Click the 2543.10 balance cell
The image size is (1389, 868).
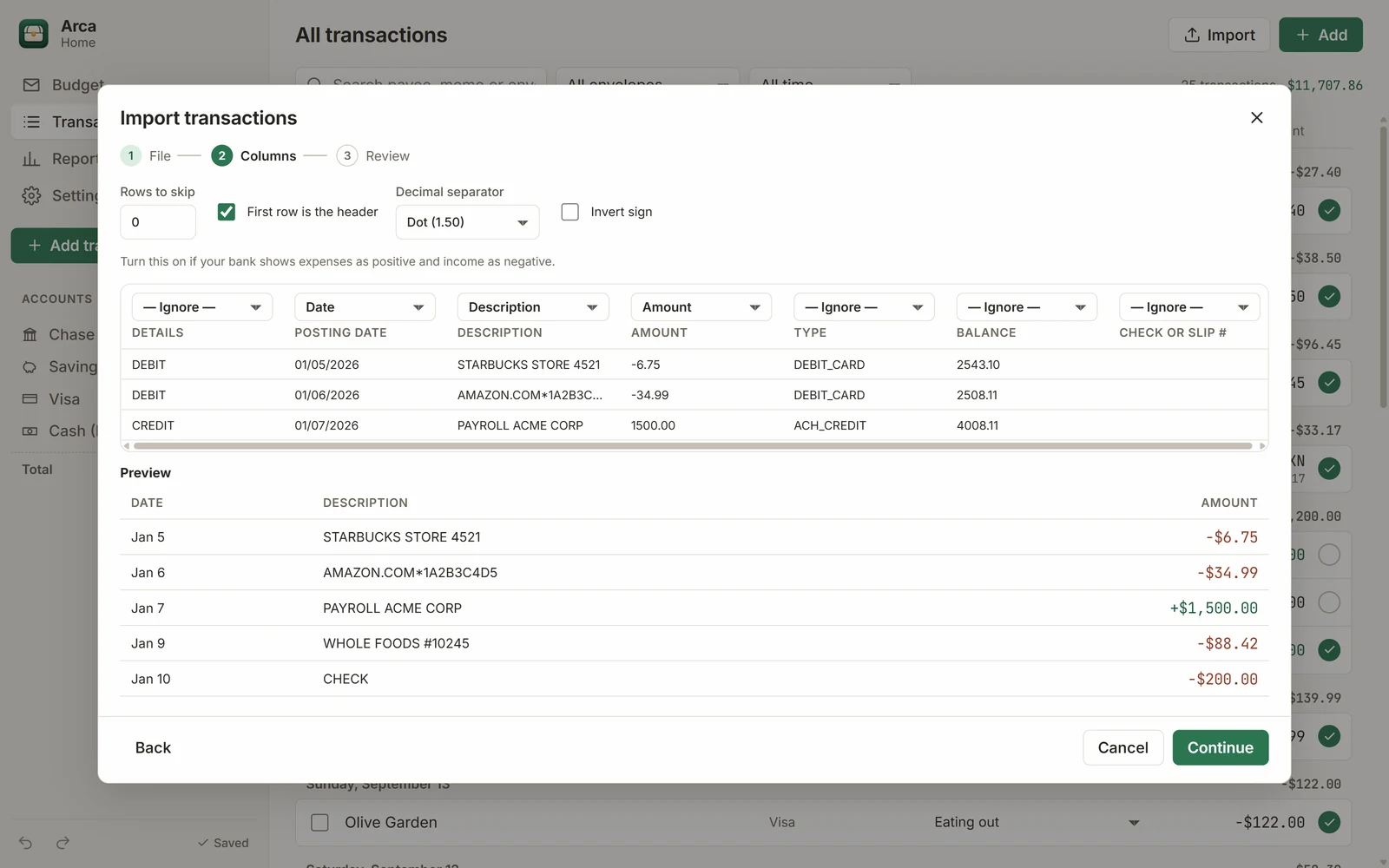[978, 365]
